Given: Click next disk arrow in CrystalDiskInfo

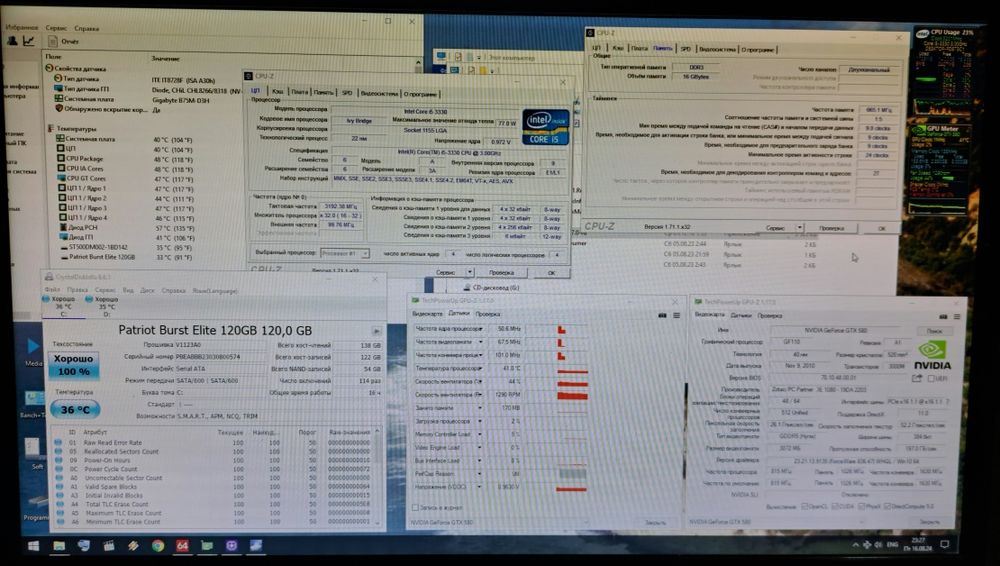Looking at the screenshot, I should [x=376, y=331].
